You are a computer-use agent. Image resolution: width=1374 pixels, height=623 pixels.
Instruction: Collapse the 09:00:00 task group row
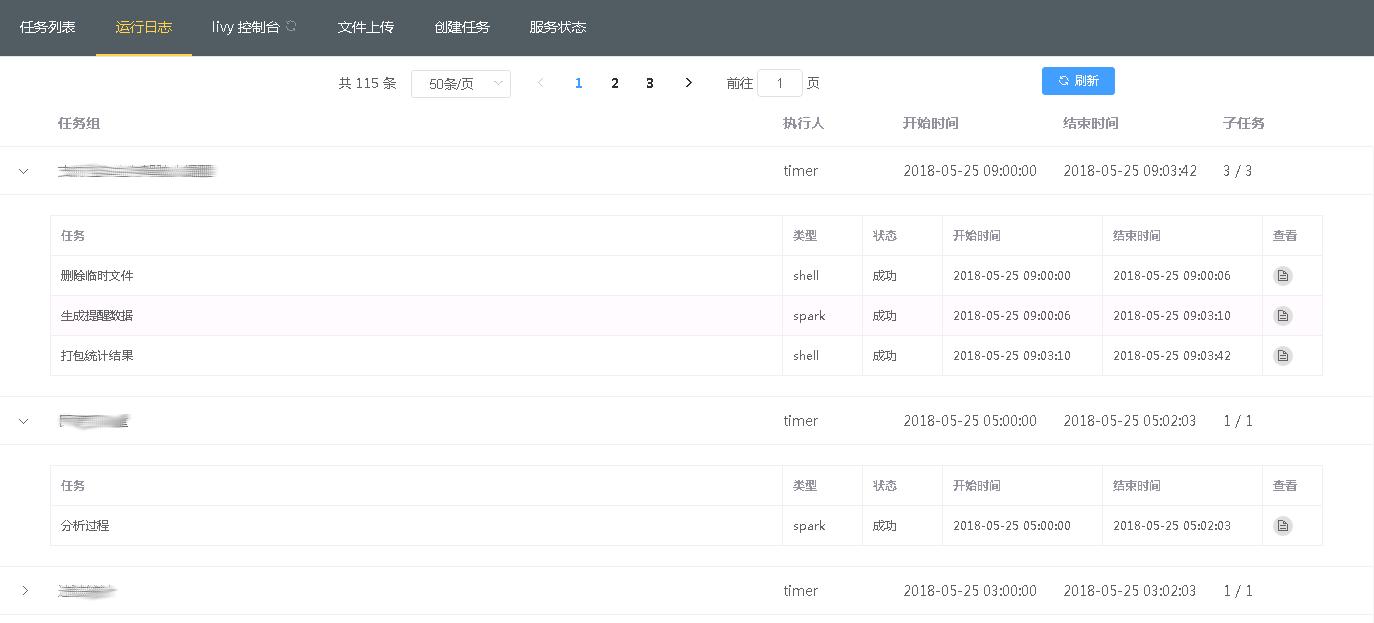pyautogui.click(x=24, y=171)
